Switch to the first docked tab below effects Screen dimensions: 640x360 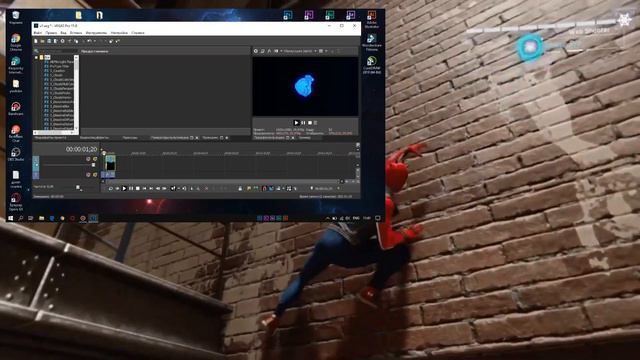(50, 138)
